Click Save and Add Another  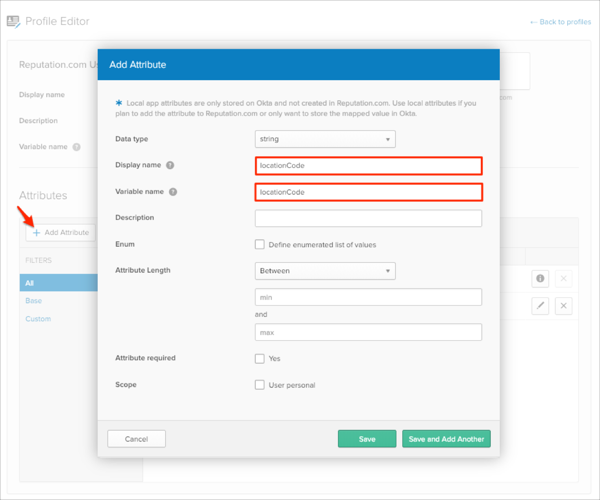point(446,439)
